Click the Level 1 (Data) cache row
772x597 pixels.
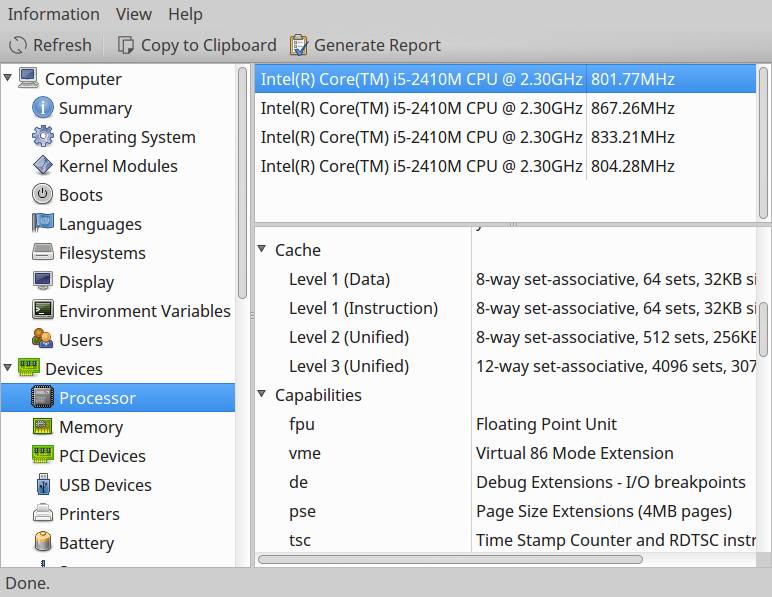(x=505, y=279)
